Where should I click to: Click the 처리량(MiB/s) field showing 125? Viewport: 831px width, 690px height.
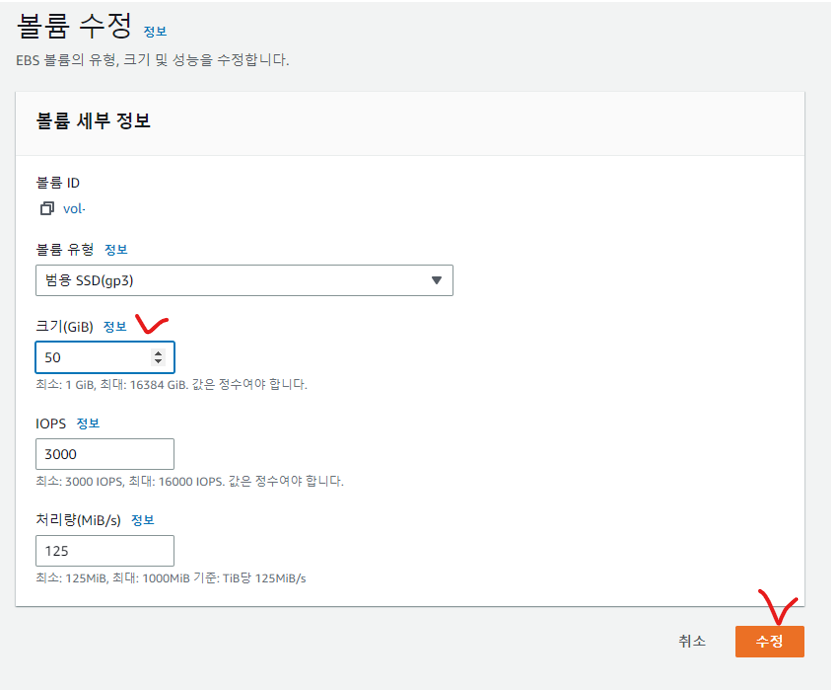pos(105,551)
